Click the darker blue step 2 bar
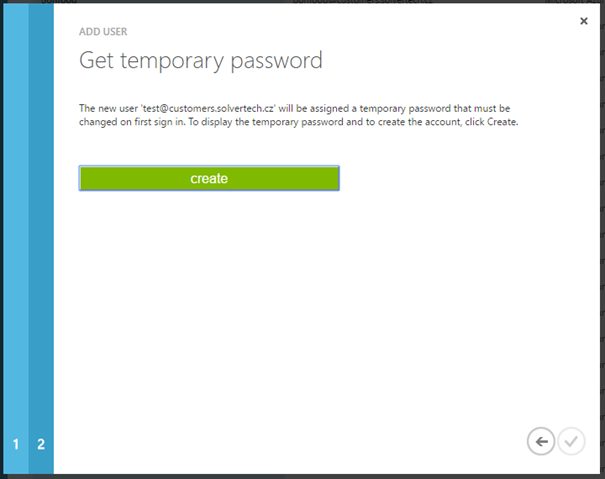This screenshot has height=479, width=605. (x=41, y=239)
